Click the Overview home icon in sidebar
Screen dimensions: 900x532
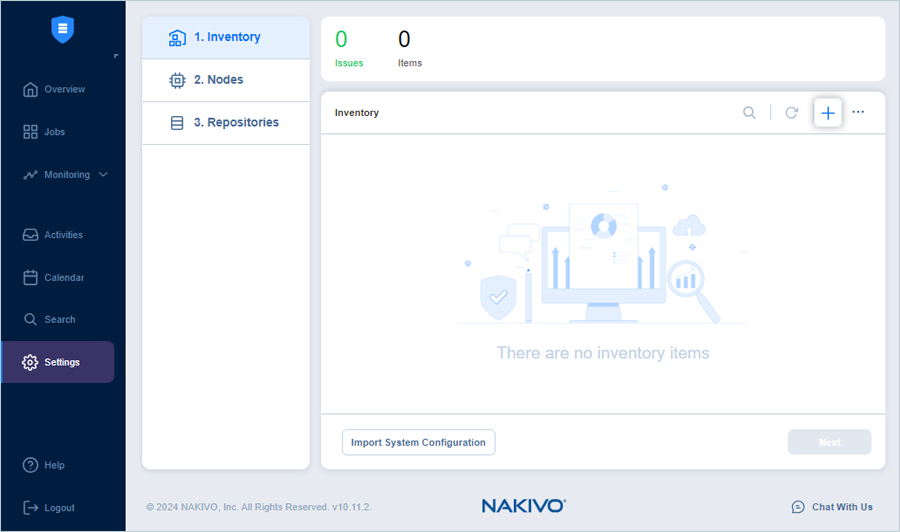30,90
